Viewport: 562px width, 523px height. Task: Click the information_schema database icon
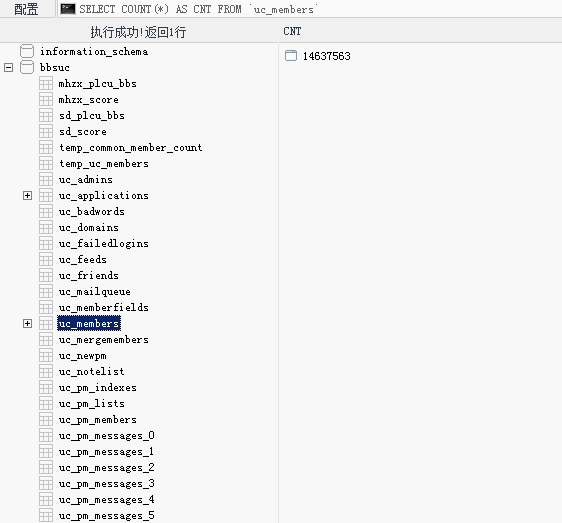(x=27, y=51)
